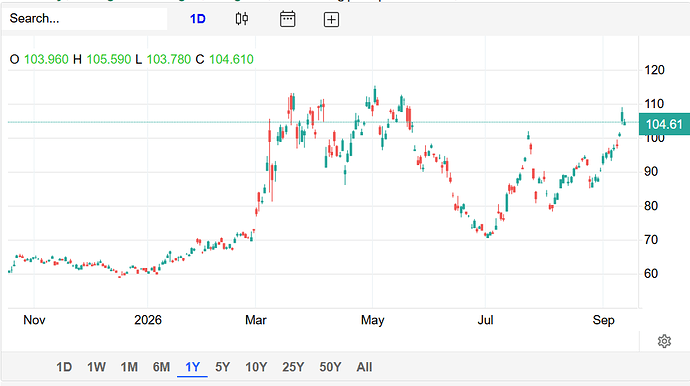
Task: Click the 90 price axis label
Action: (x=651, y=172)
